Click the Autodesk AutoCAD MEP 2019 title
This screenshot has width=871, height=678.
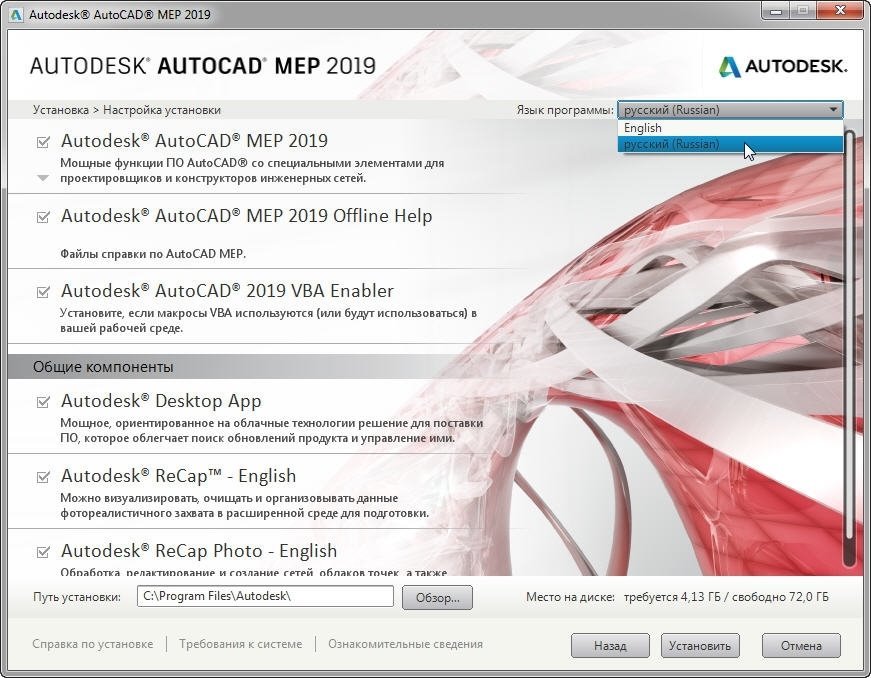[194, 141]
